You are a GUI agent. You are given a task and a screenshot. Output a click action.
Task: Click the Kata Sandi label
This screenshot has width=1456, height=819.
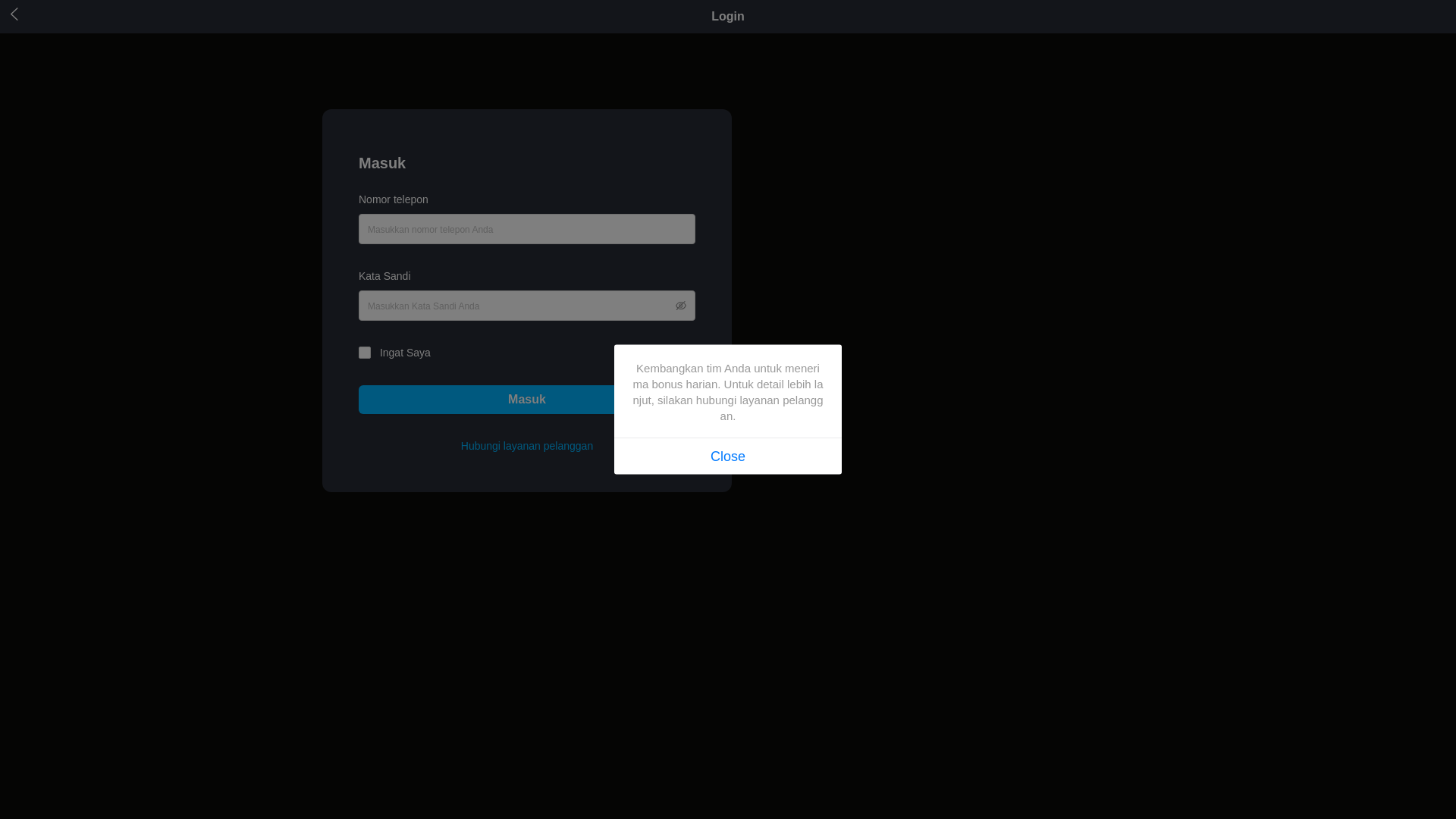pyautogui.click(x=384, y=276)
